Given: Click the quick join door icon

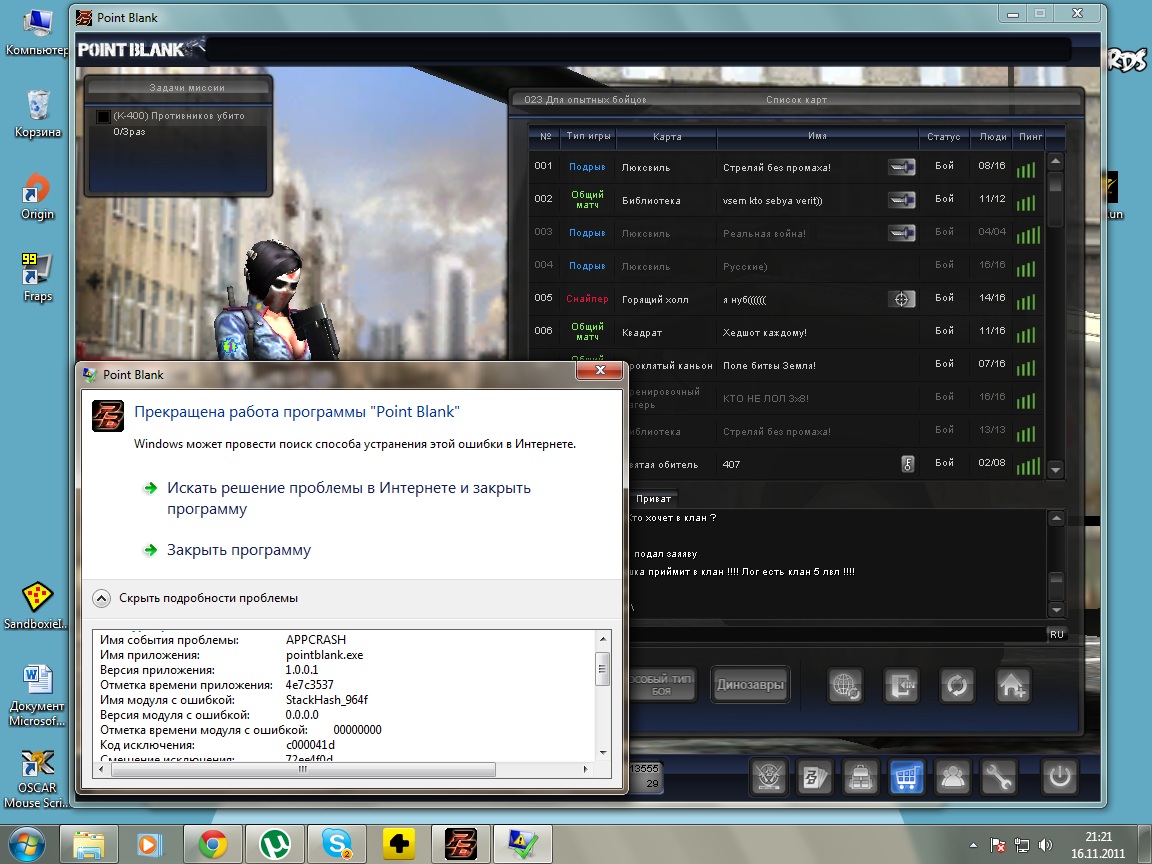Looking at the screenshot, I should [x=901, y=686].
